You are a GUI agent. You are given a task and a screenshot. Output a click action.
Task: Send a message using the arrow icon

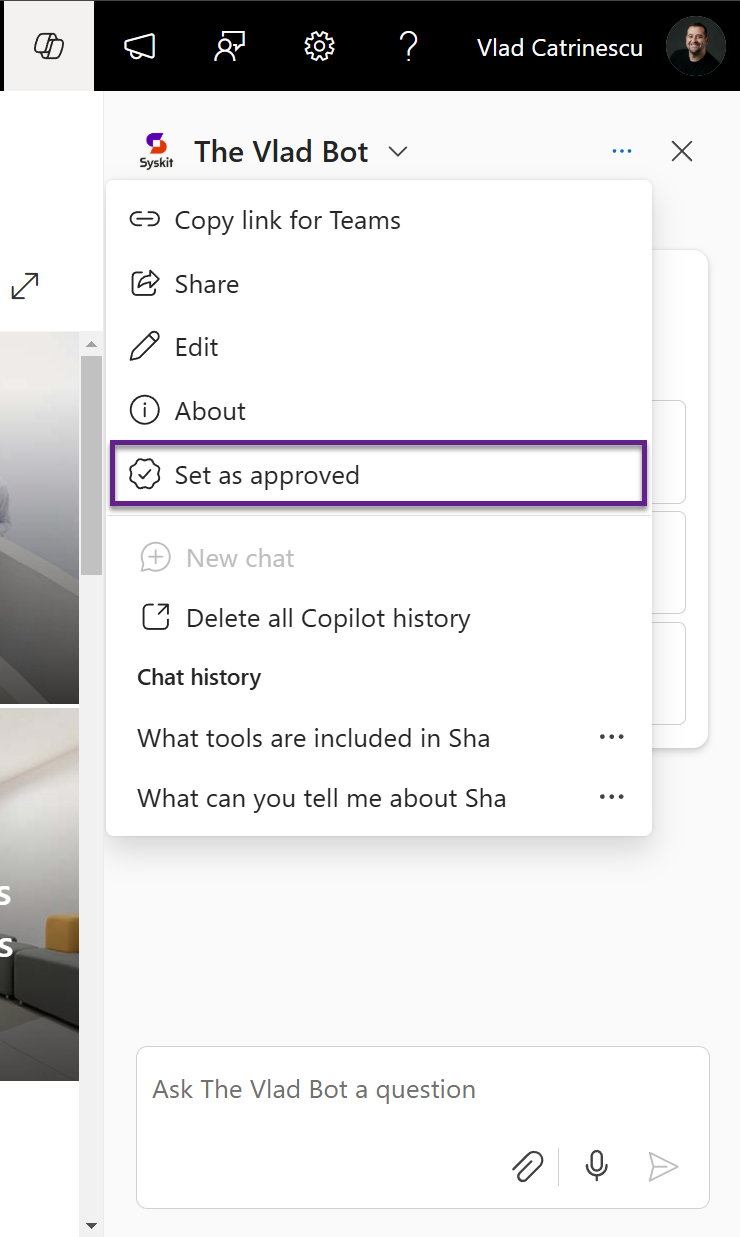664,1166
